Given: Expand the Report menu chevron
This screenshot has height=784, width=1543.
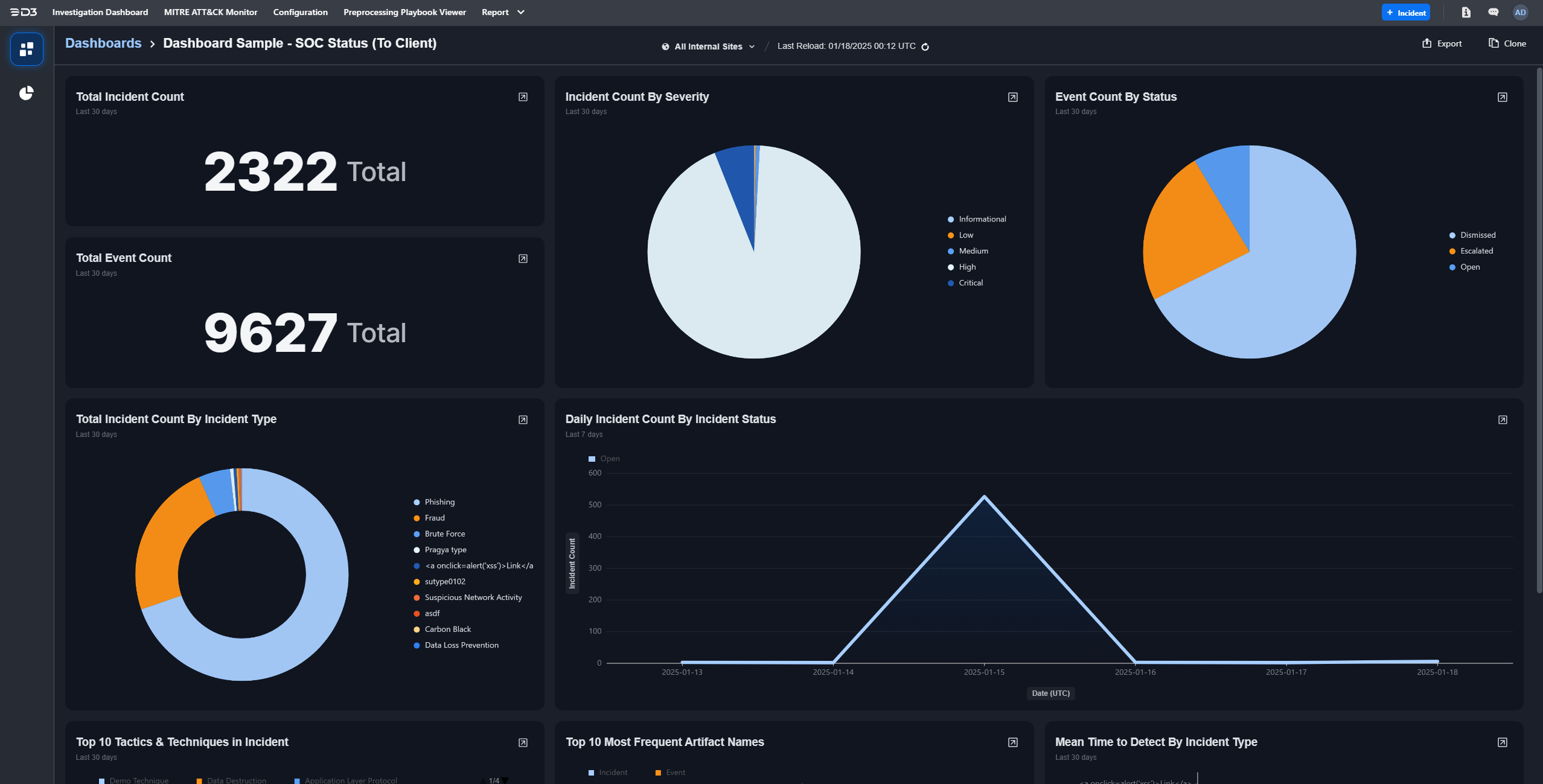Looking at the screenshot, I should 520,12.
